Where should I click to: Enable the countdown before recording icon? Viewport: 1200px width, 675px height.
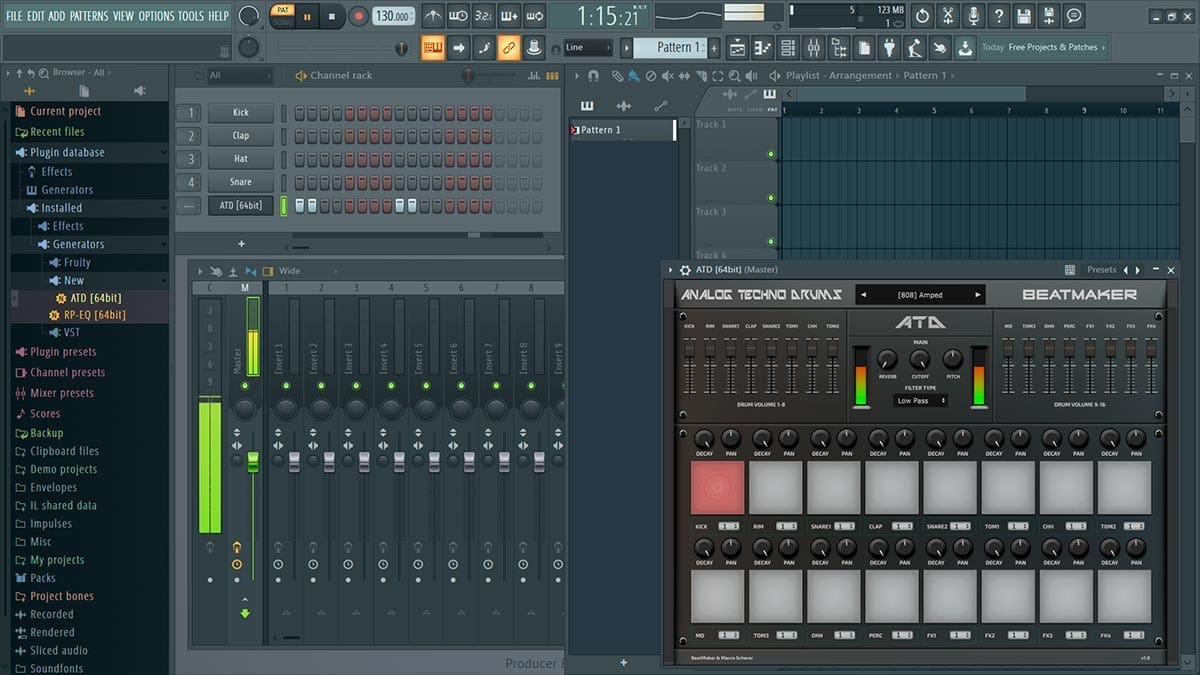click(483, 16)
